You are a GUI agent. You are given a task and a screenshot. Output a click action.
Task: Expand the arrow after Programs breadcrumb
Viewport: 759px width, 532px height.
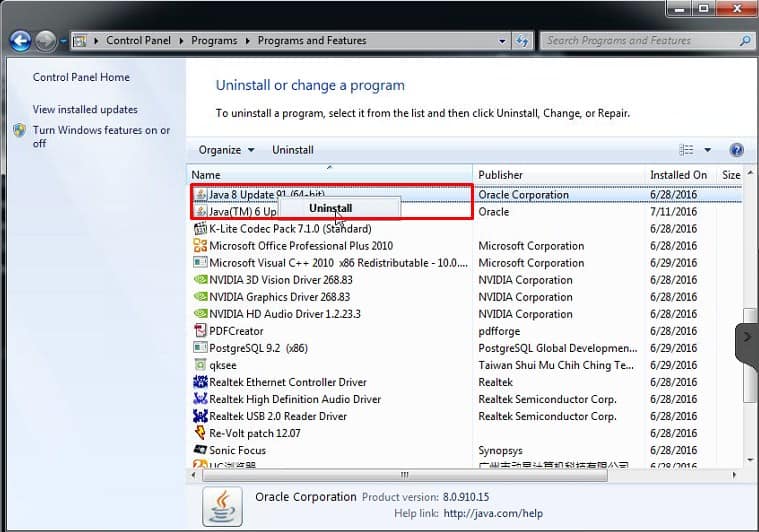(247, 41)
